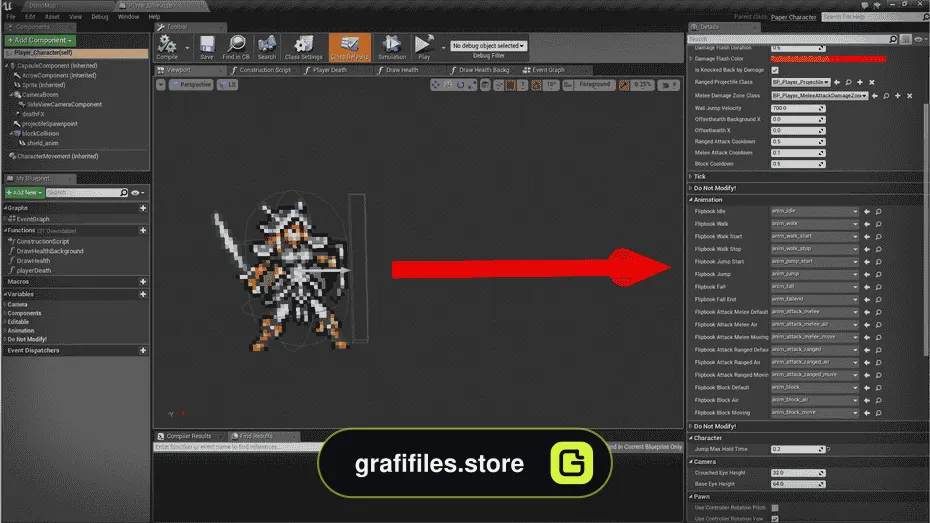Save the blueprint with Save icon
The height and width of the screenshot is (523, 930).
click(x=206, y=47)
